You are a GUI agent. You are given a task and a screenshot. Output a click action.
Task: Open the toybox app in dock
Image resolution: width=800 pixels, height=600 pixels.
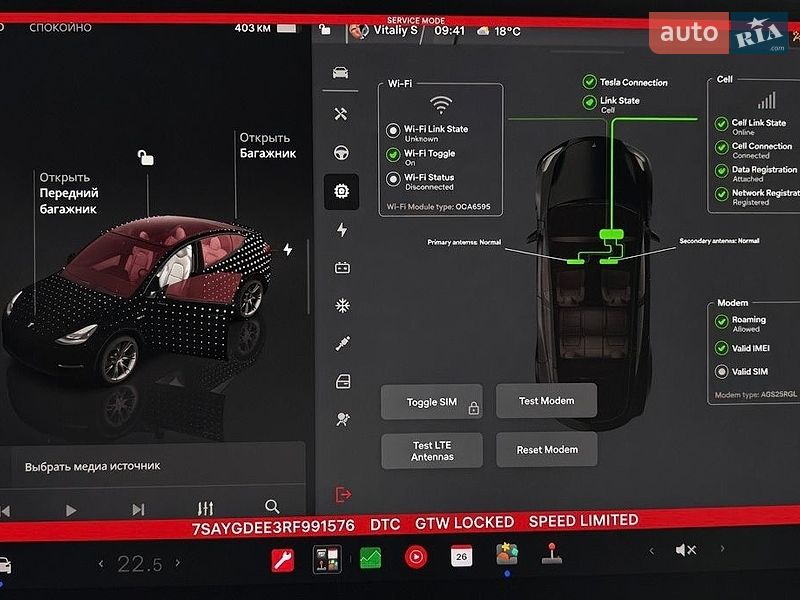click(x=507, y=555)
